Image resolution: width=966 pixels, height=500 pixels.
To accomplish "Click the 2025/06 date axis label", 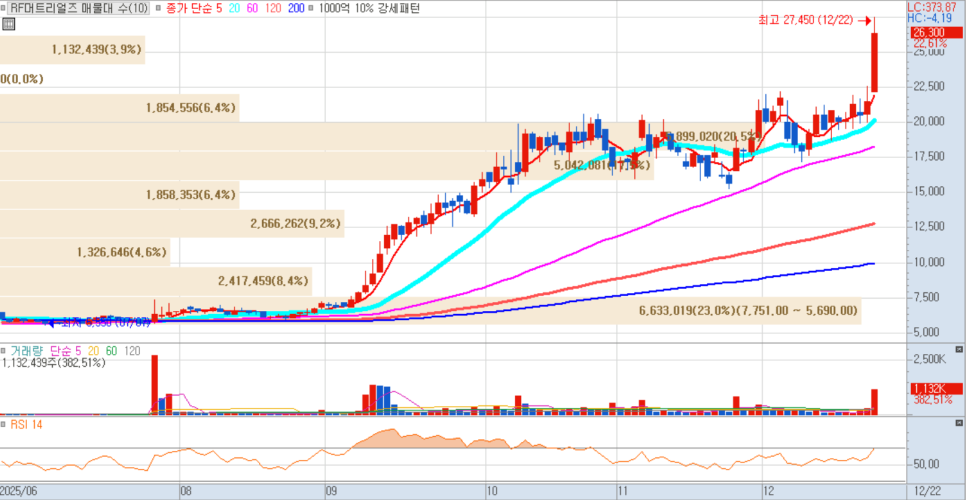I will (18, 491).
